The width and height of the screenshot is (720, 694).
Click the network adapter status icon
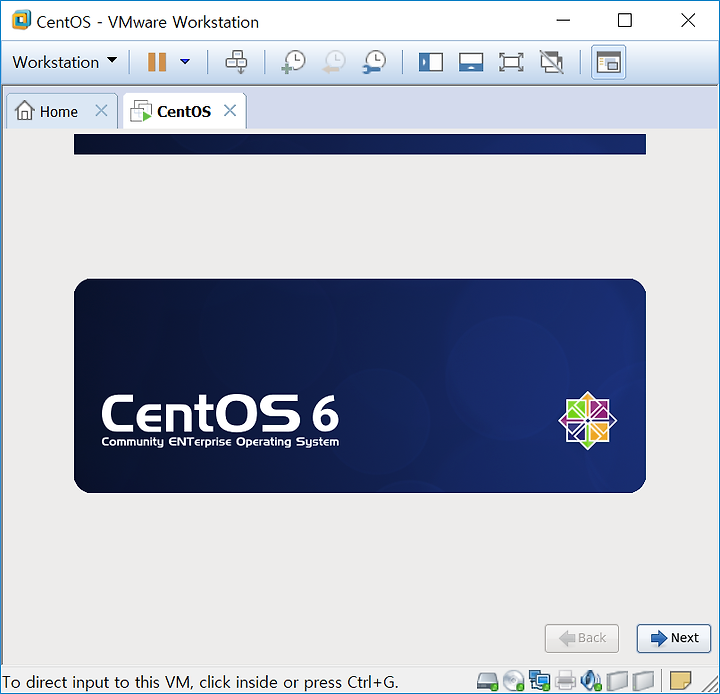click(539, 681)
